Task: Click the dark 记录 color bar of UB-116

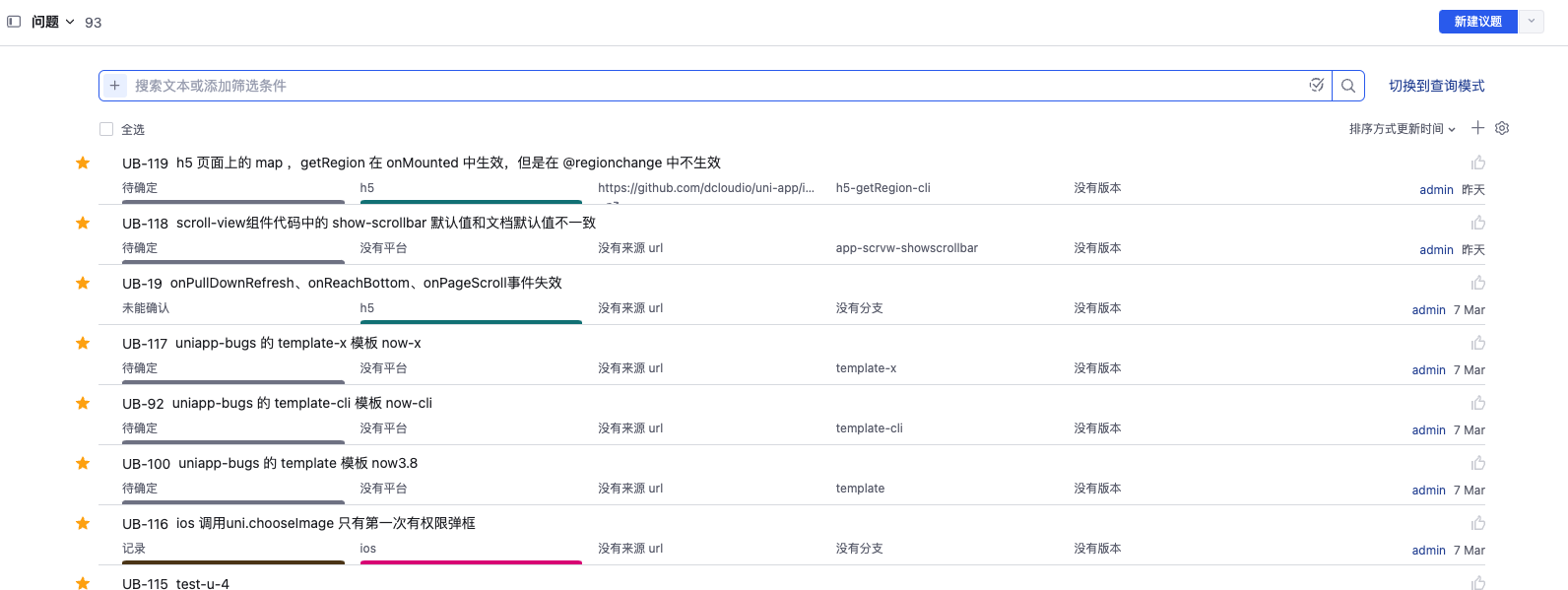Action: pyautogui.click(x=233, y=562)
